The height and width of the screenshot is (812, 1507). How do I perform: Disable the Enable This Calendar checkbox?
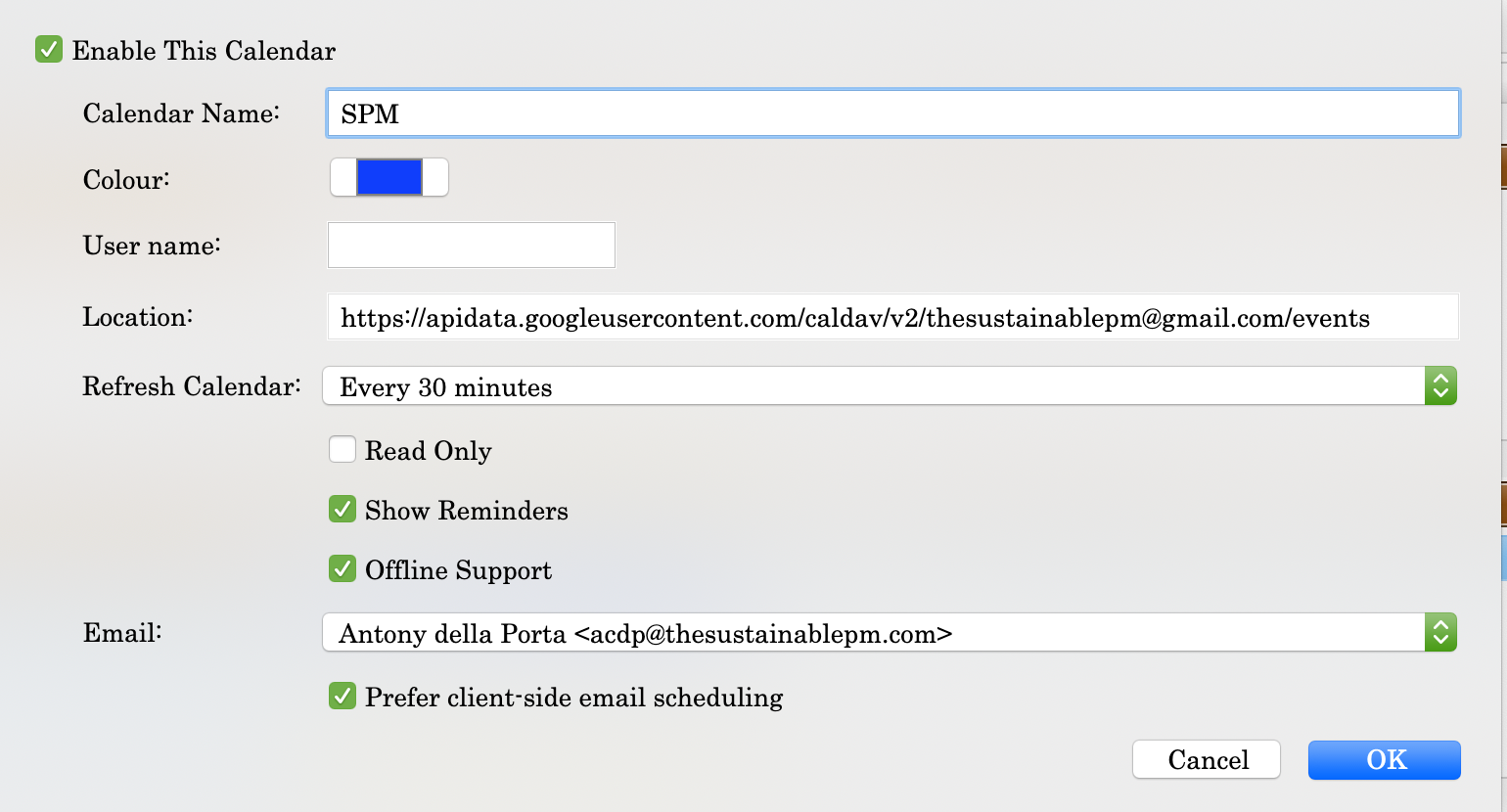click(49, 49)
